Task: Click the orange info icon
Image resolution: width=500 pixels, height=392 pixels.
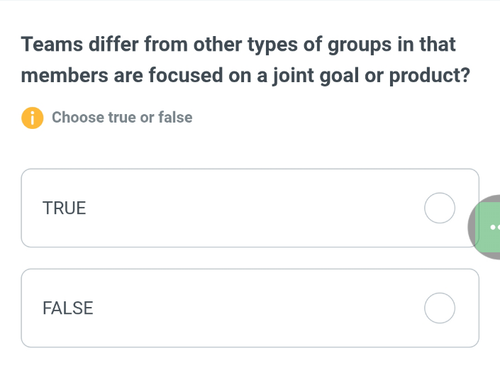Action: click(32, 118)
